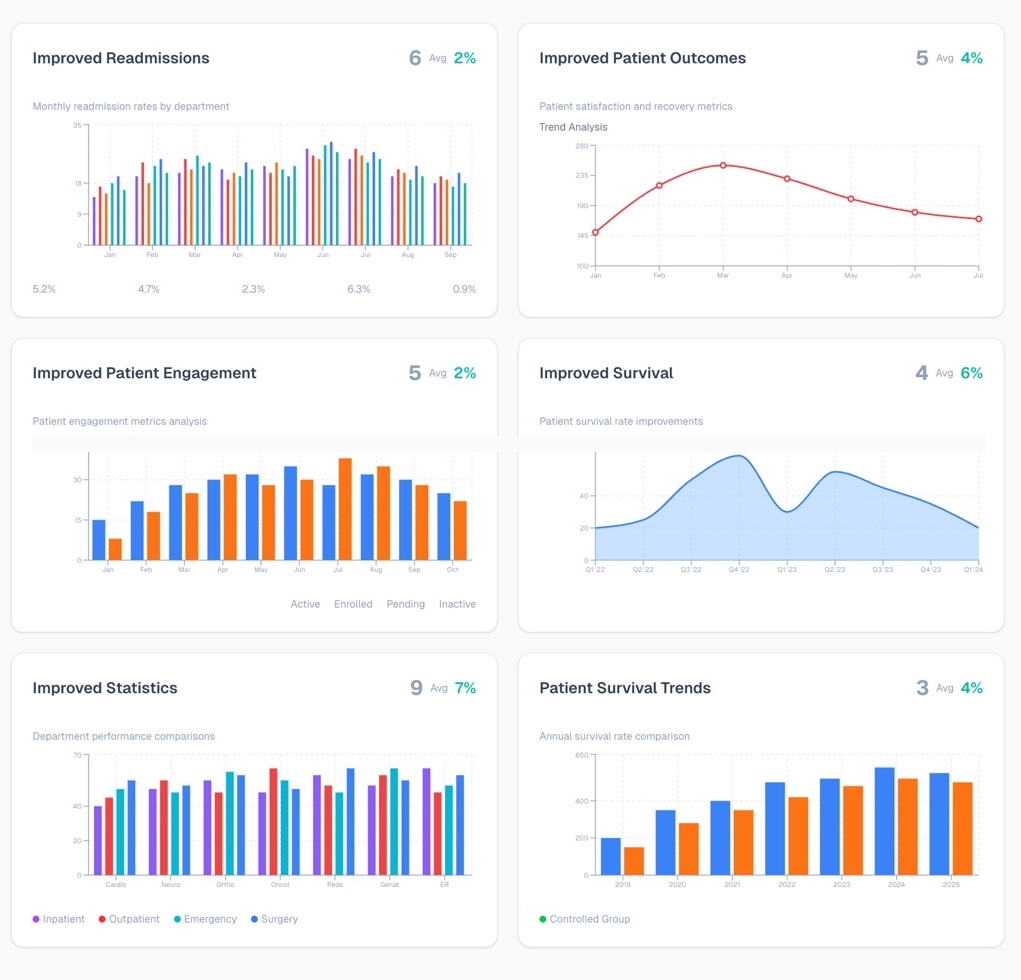Click the 7% average on Improved Statistics
Image resolution: width=1021 pixels, height=980 pixels.
(465, 688)
